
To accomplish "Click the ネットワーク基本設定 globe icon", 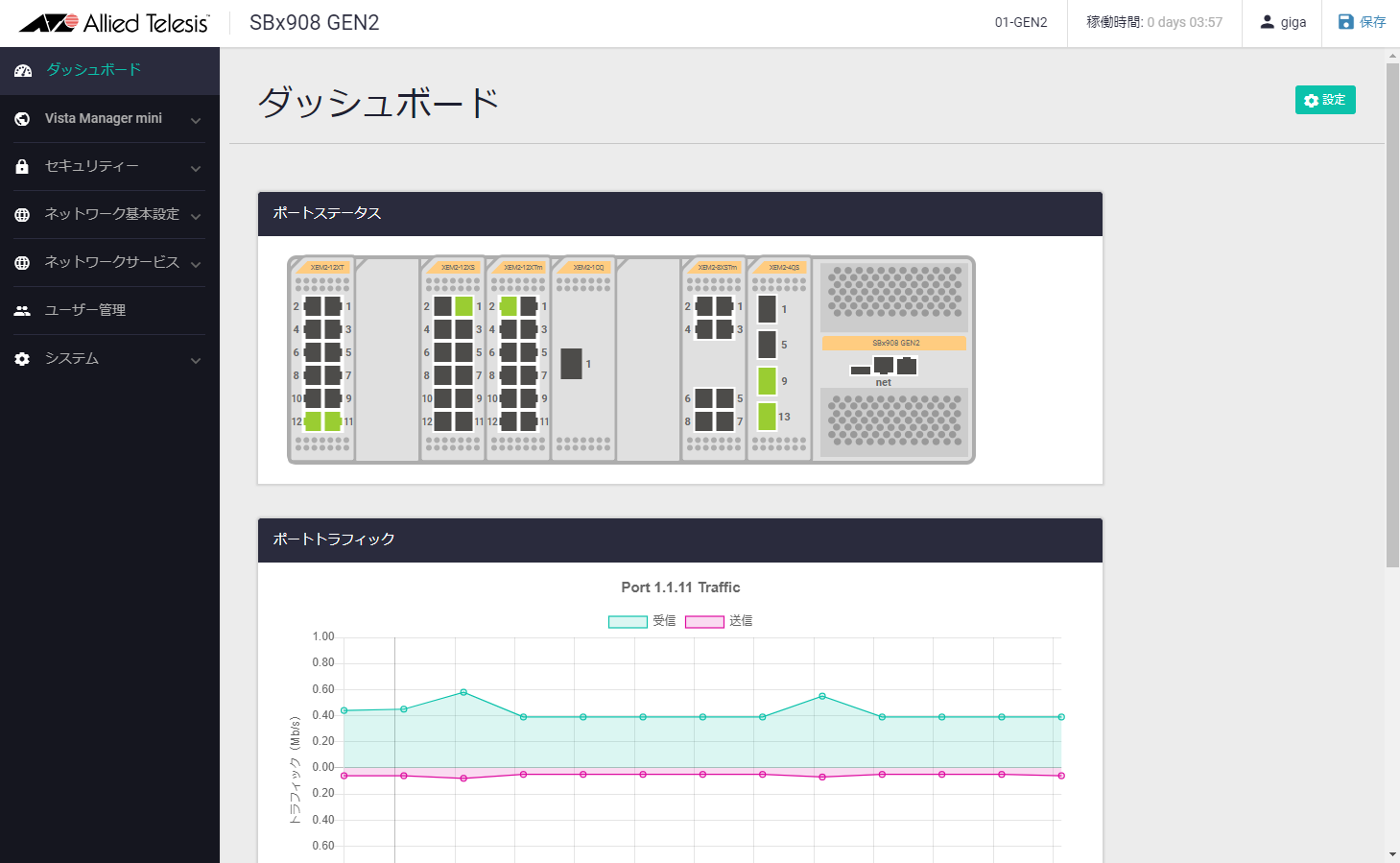I will click(22, 214).
